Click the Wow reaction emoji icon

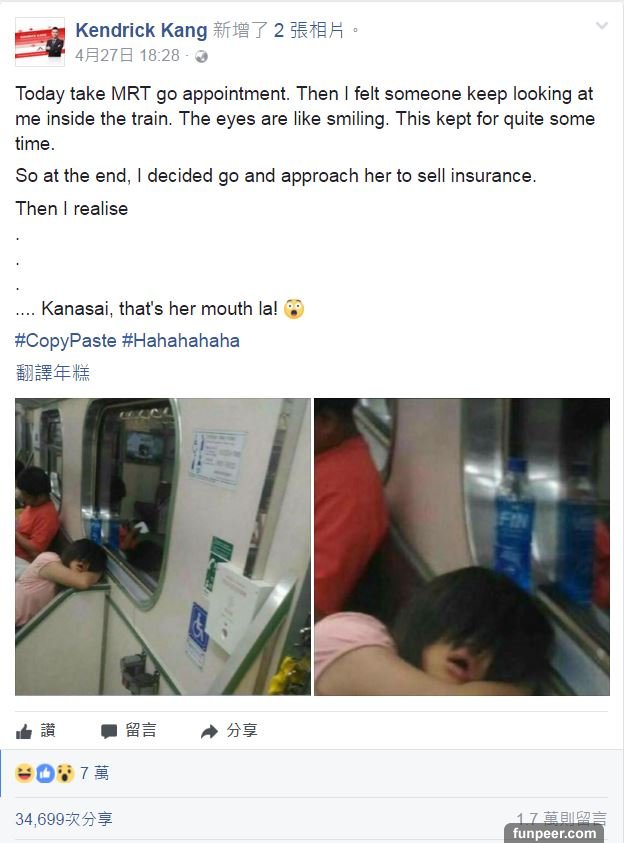click(x=65, y=773)
